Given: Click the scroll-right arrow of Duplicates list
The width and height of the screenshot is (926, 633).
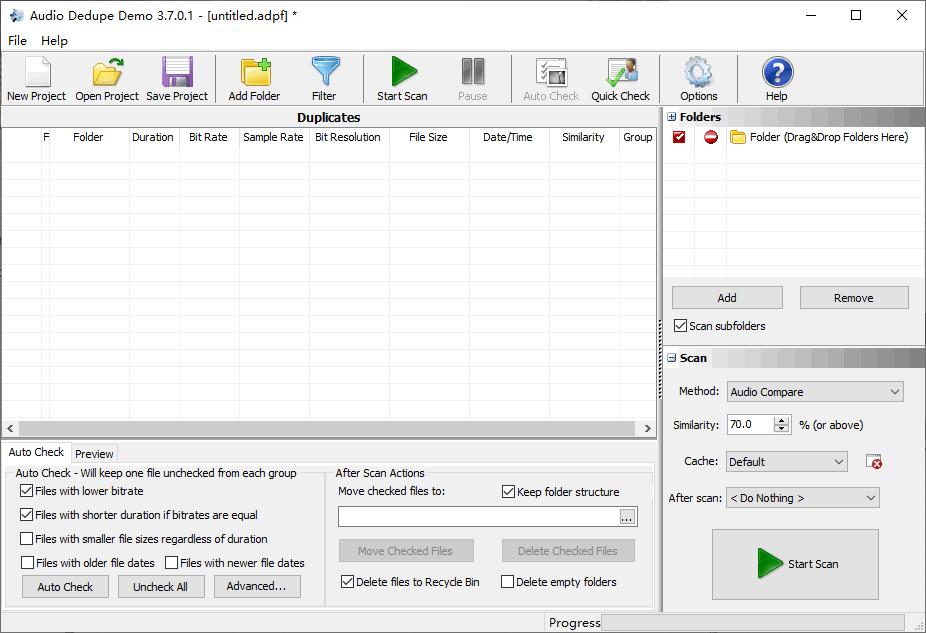Looking at the screenshot, I should pyautogui.click(x=647, y=429).
